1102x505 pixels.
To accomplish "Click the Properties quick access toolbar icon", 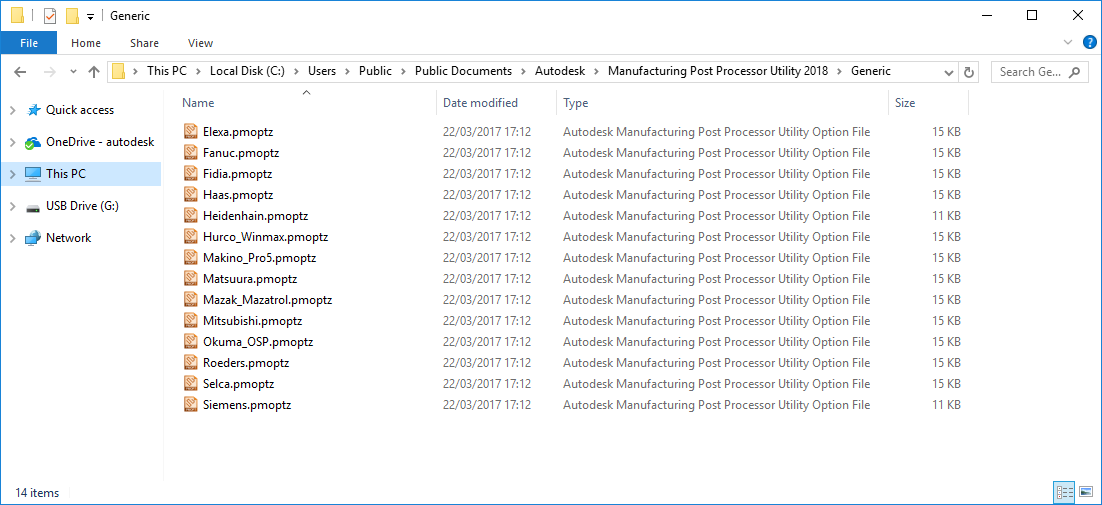I will (50, 16).
